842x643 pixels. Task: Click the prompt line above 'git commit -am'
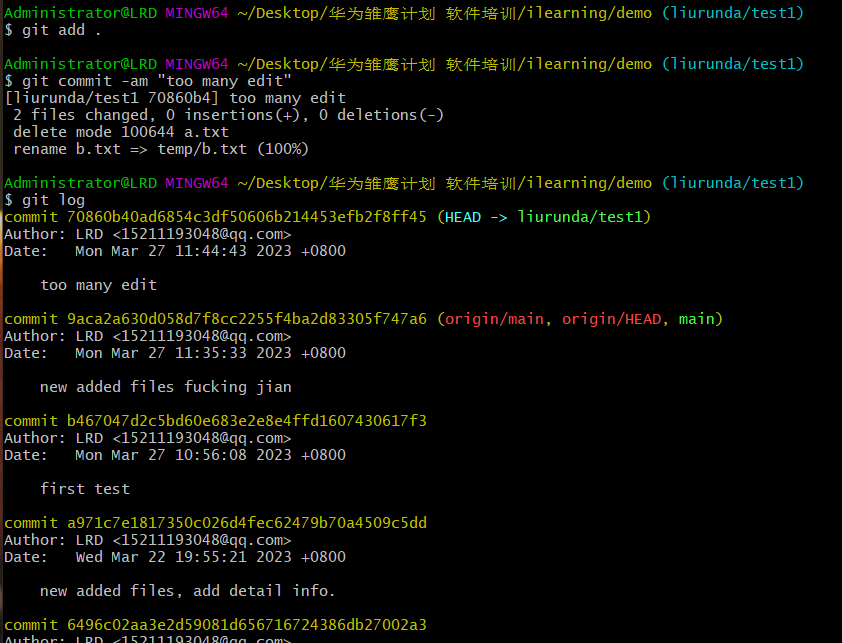coord(404,64)
